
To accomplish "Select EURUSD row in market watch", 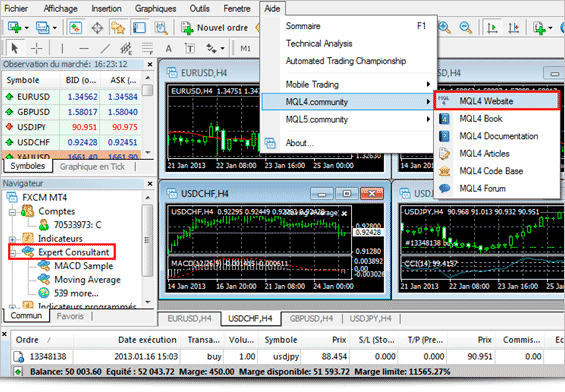I will coord(71,97).
